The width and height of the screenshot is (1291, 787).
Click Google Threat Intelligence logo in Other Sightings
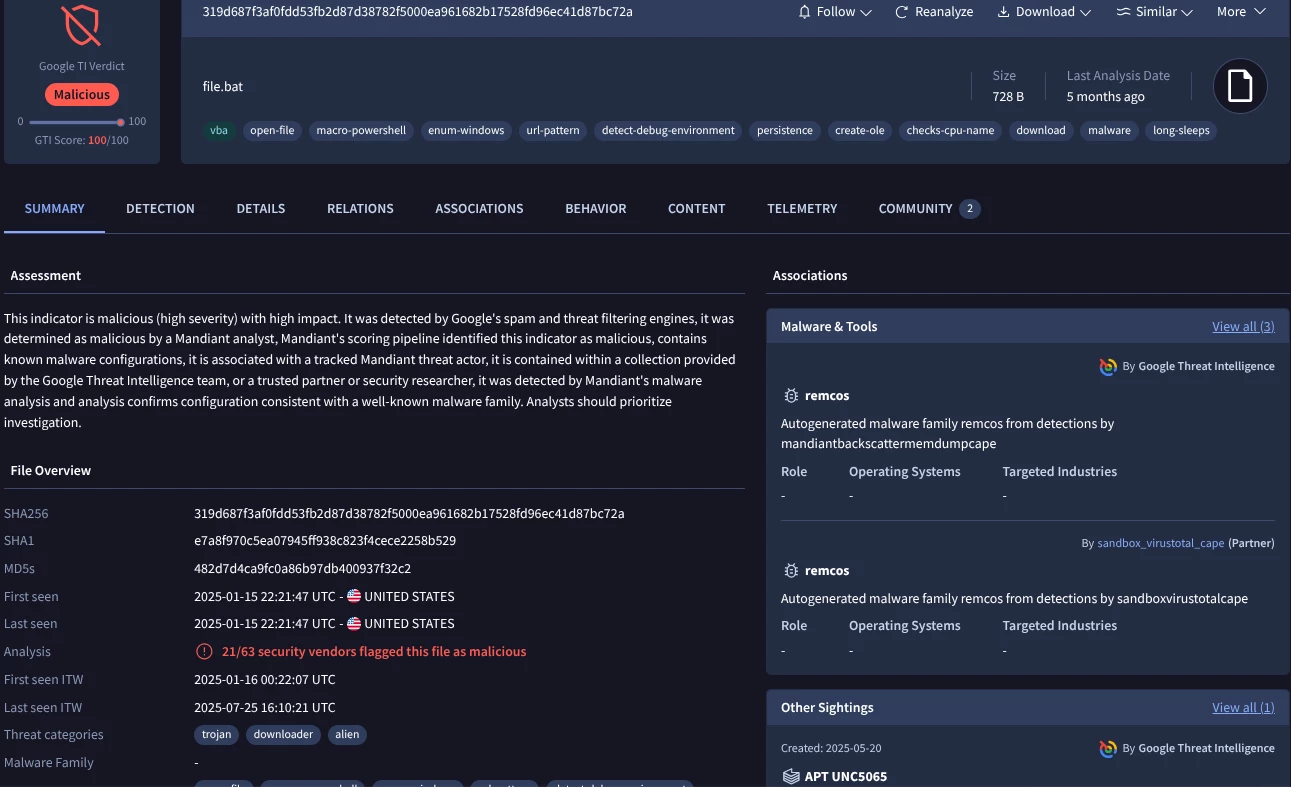1108,748
